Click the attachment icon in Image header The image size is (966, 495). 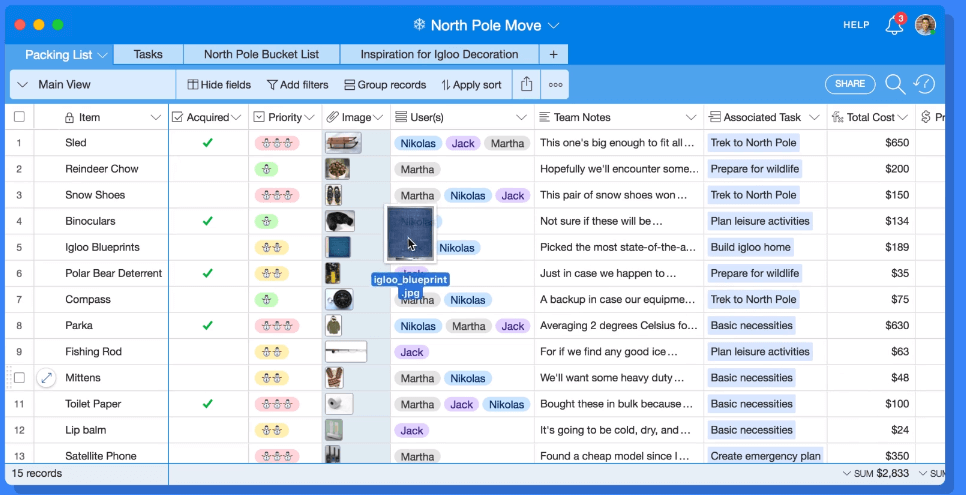(333, 117)
